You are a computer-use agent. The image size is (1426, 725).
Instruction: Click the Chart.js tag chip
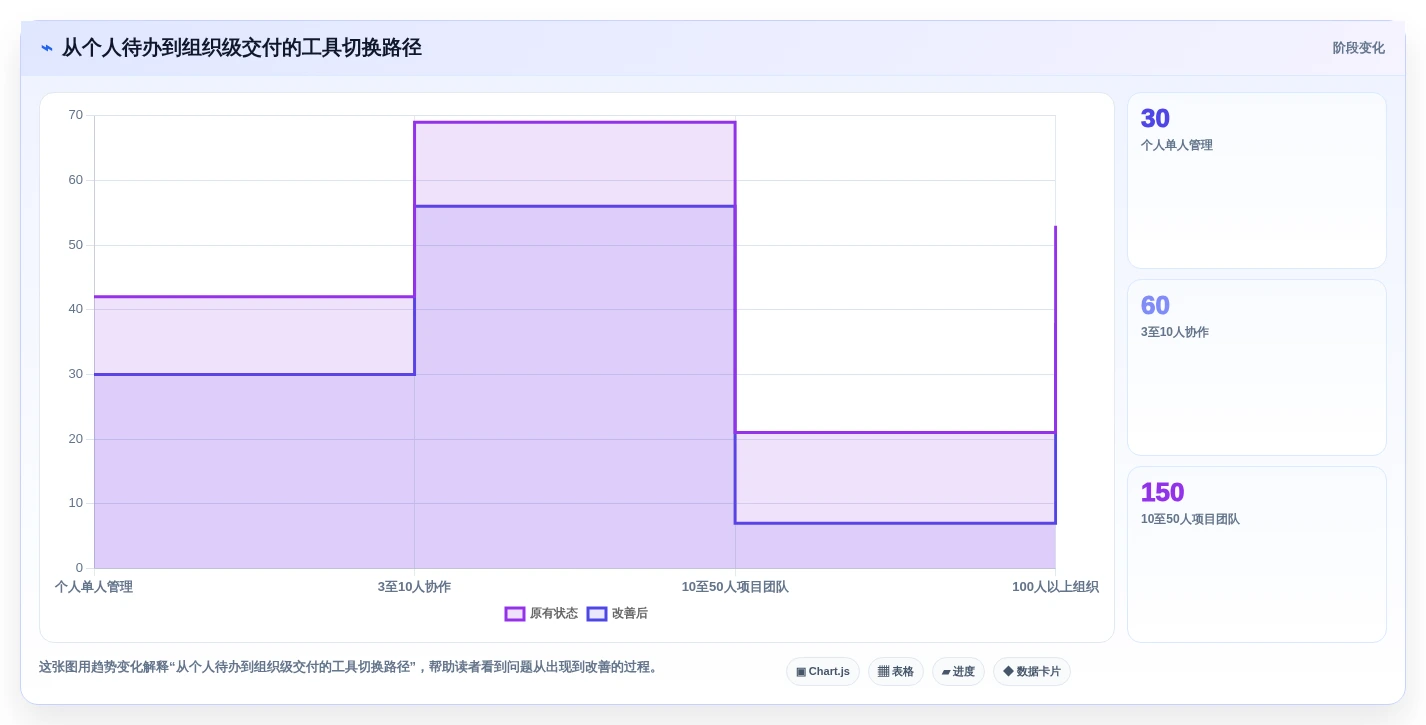pos(823,672)
